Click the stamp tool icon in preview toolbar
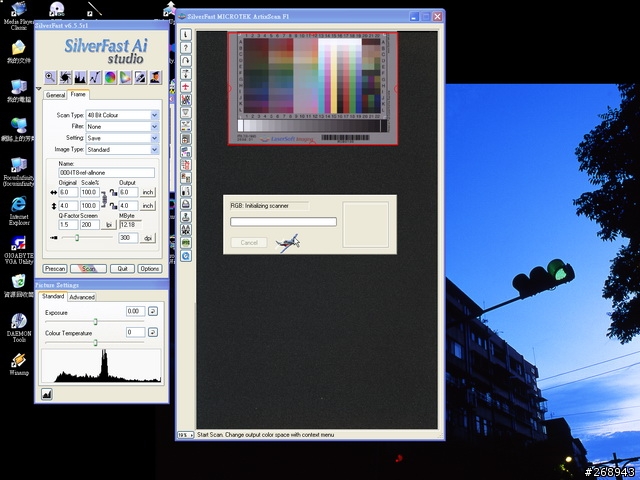 point(186,217)
